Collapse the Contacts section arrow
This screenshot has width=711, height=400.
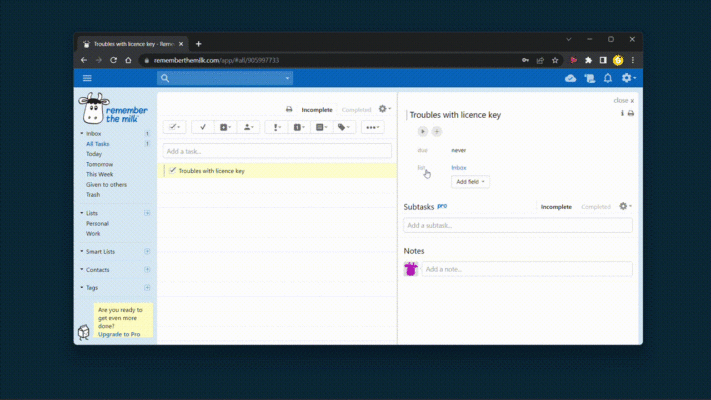[x=82, y=269]
